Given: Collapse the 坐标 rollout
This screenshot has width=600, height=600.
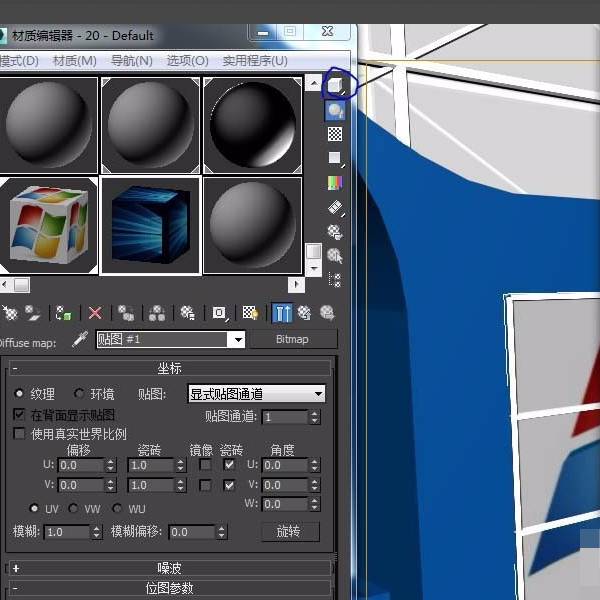Looking at the screenshot, I should pos(170,368).
